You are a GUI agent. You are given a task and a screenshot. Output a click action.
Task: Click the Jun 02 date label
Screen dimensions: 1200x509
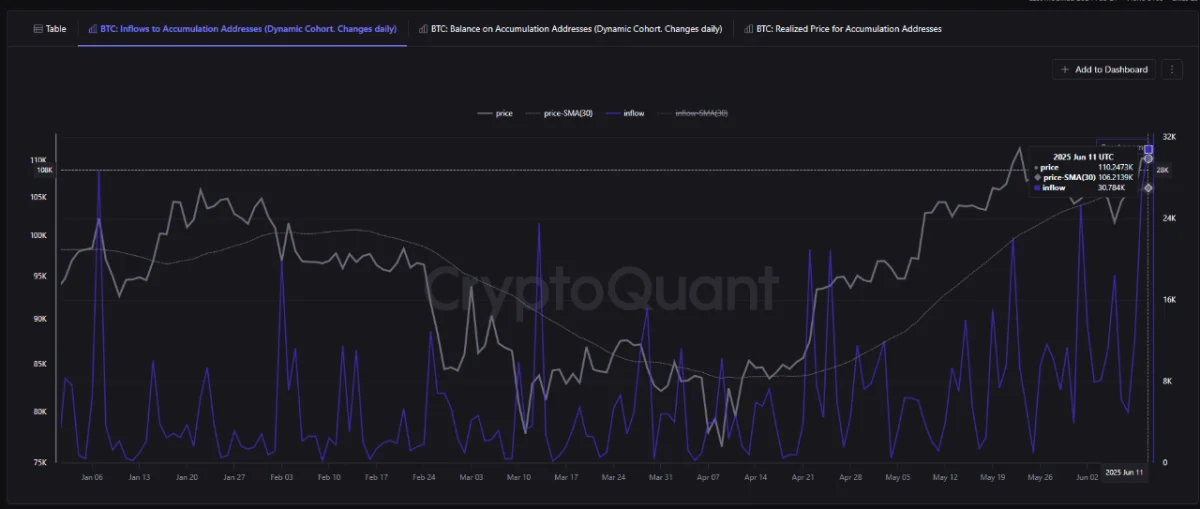click(1089, 478)
